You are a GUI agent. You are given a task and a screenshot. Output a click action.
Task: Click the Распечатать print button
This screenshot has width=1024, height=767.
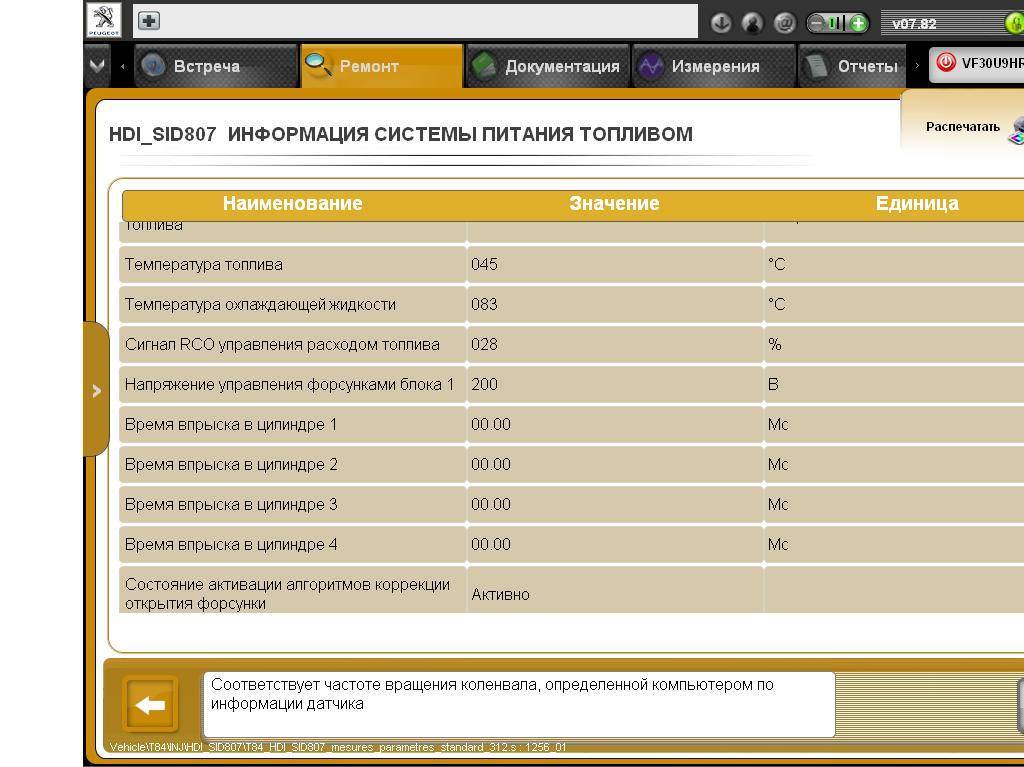[963, 126]
